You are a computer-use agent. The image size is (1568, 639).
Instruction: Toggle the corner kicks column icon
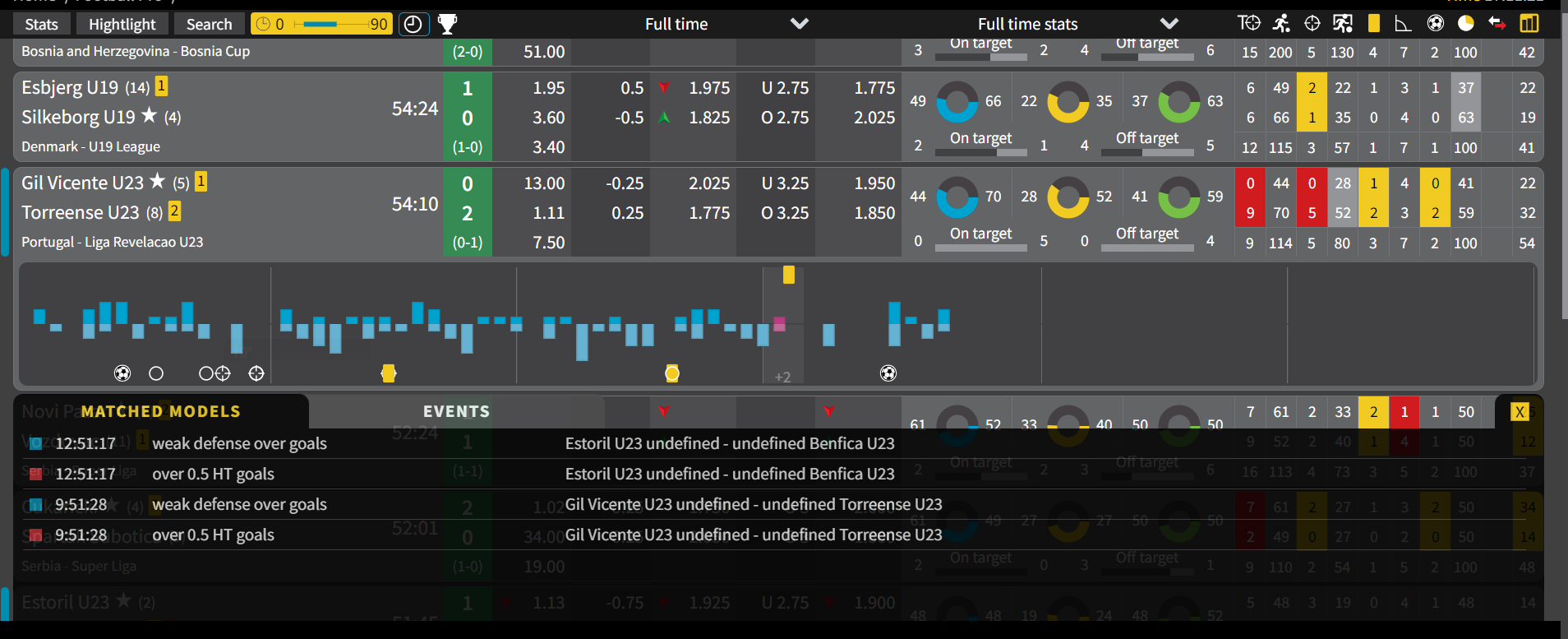tap(1404, 23)
